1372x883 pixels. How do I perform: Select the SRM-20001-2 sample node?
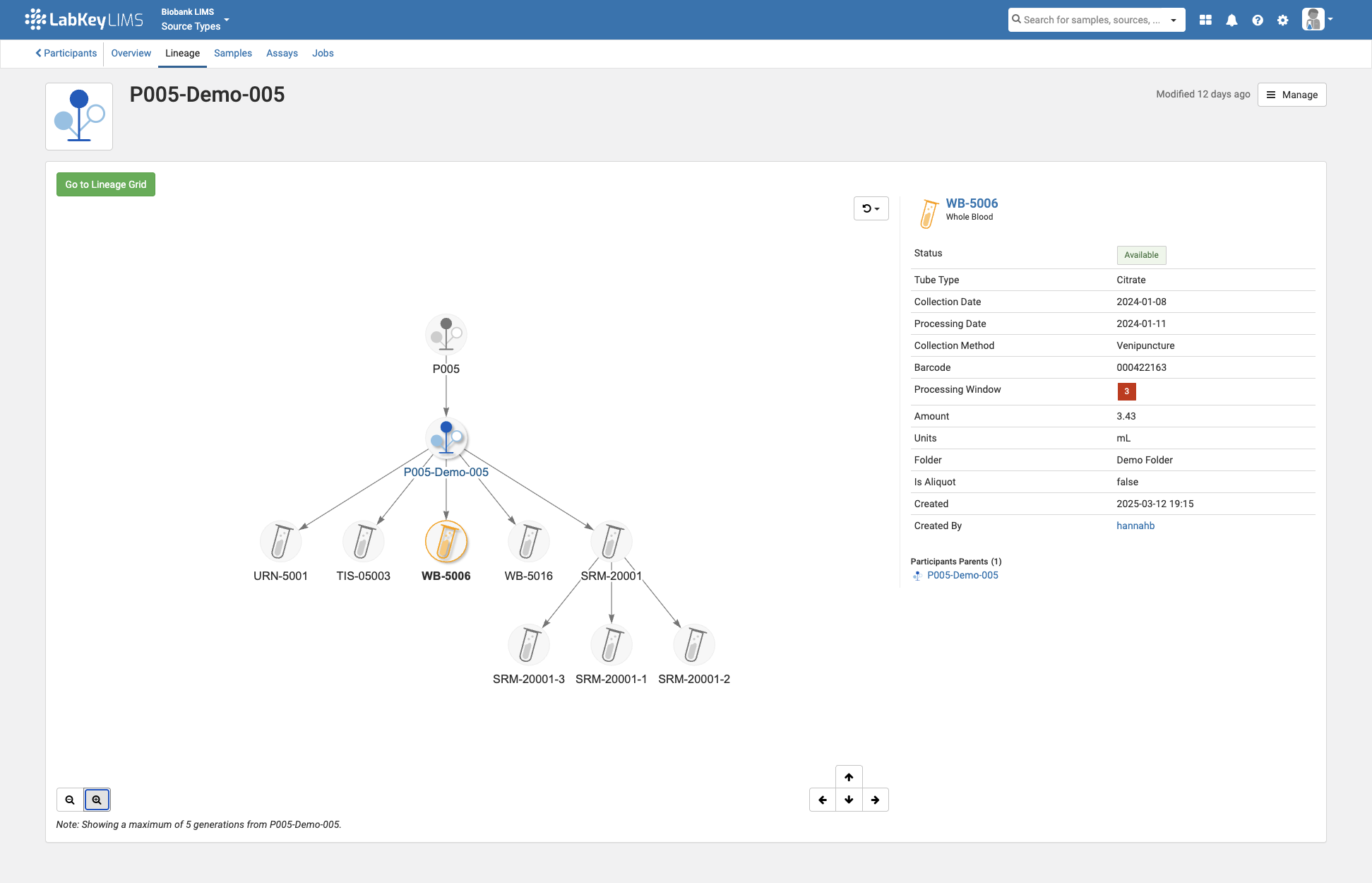[x=694, y=644]
